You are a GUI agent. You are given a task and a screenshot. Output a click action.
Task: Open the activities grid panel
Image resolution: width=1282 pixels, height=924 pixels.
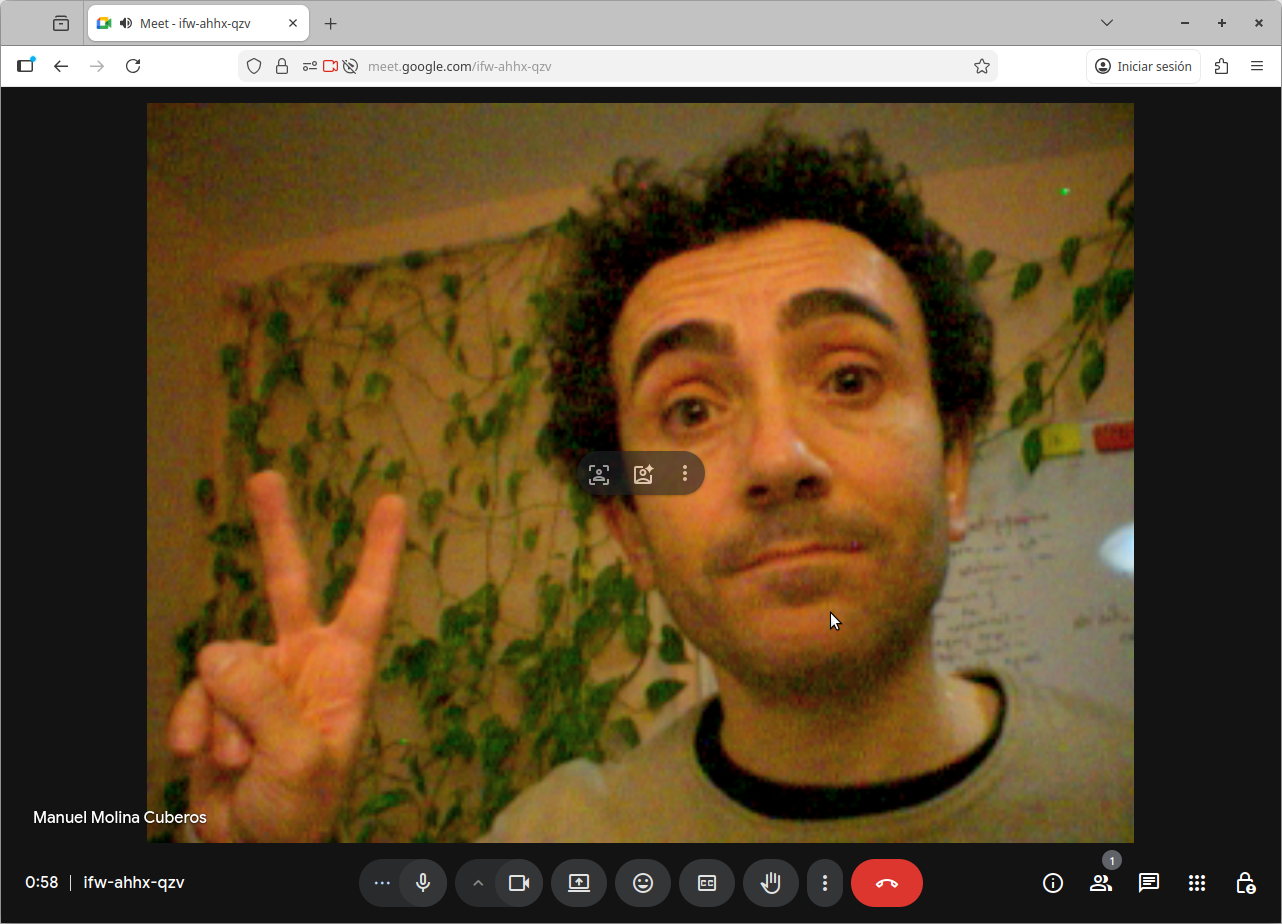click(x=1197, y=883)
